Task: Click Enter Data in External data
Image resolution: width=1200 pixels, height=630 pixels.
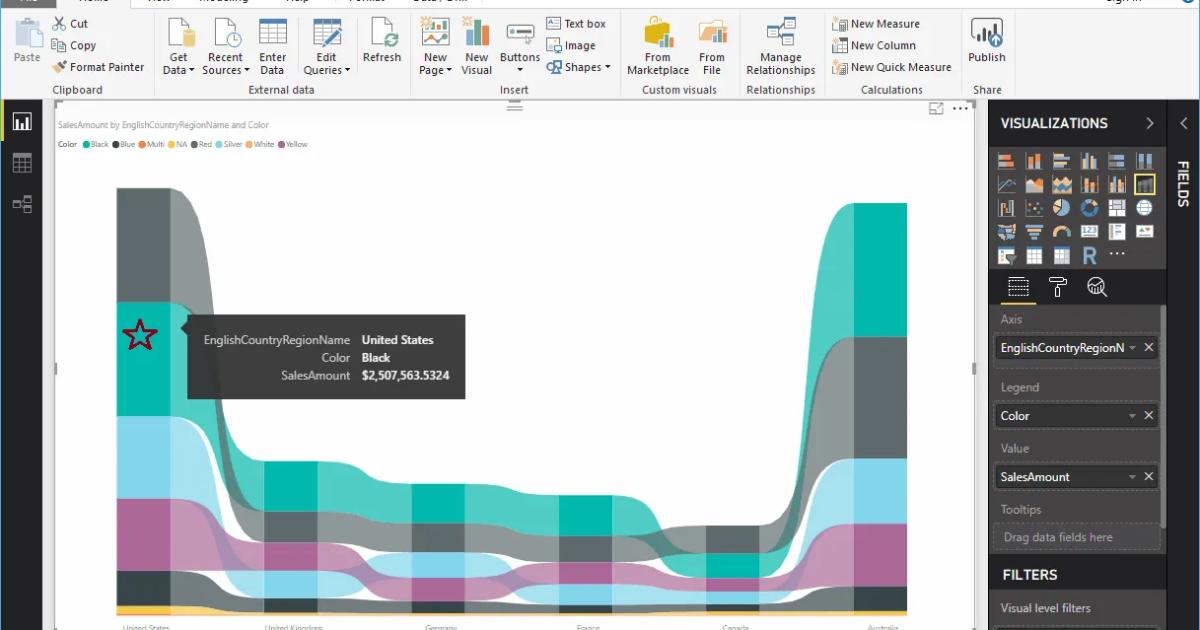Action: tap(272, 47)
